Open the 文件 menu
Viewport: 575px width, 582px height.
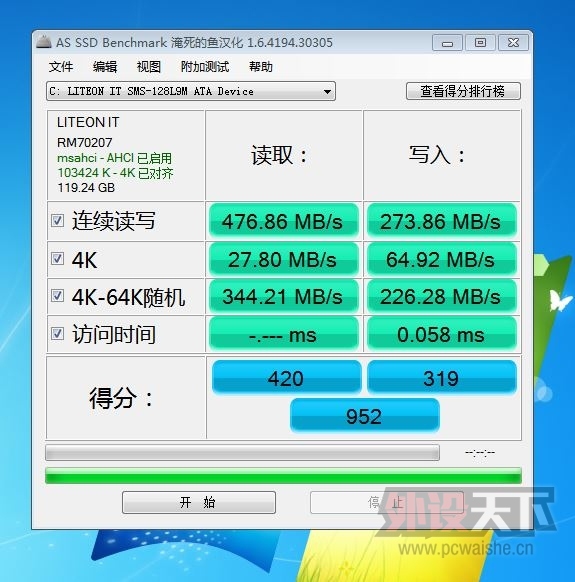click(61, 67)
